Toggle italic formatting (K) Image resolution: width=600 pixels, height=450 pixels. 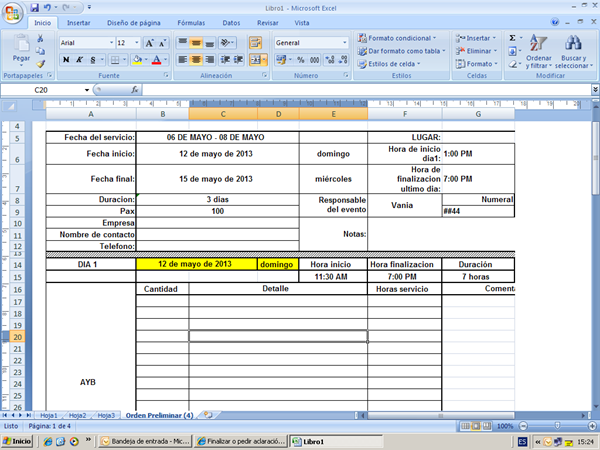tap(79, 60)
